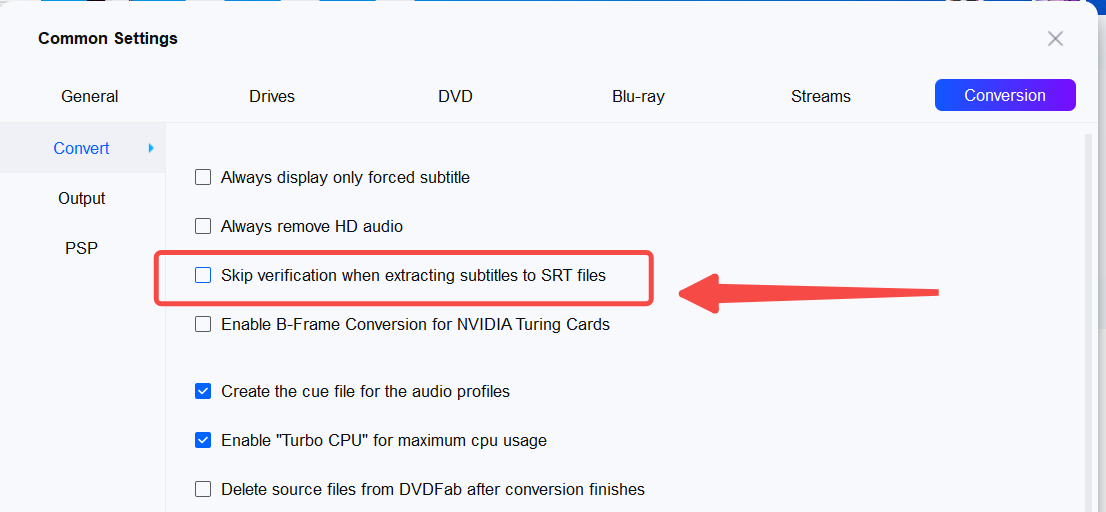The width and height of the screenshot is (1106, 512).
Task: Open the PSP settings section
Action: (x=82, y=248)
